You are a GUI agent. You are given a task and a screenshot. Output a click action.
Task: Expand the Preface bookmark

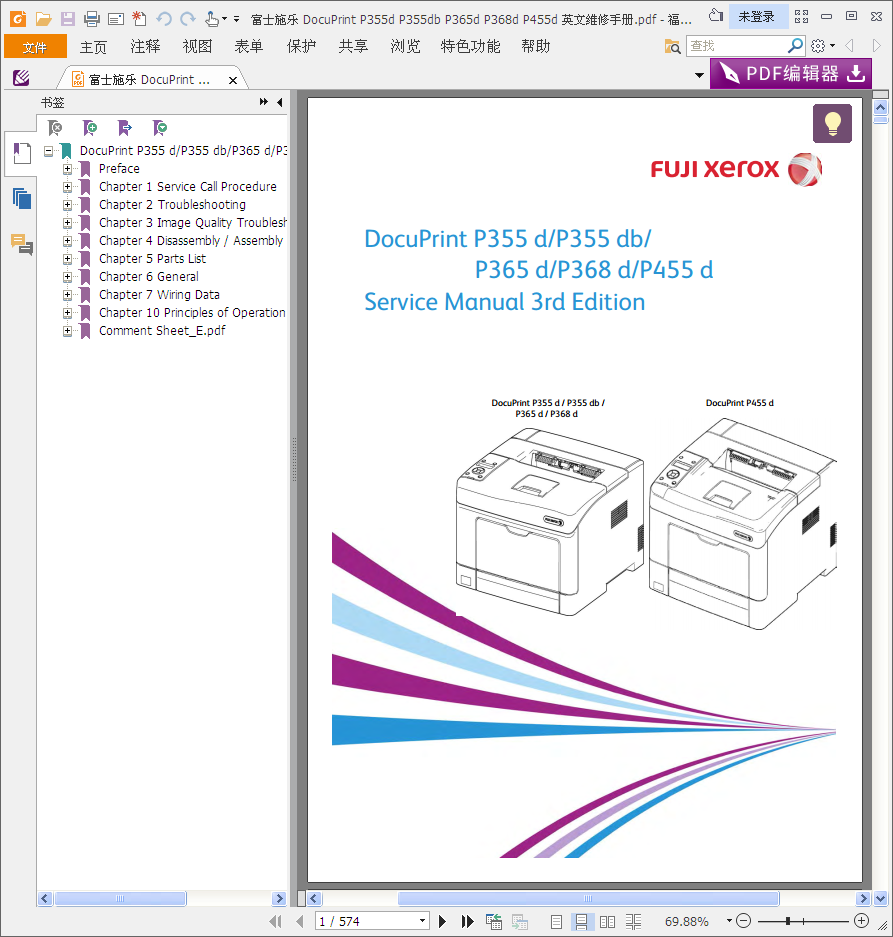(x=68, y=169)
